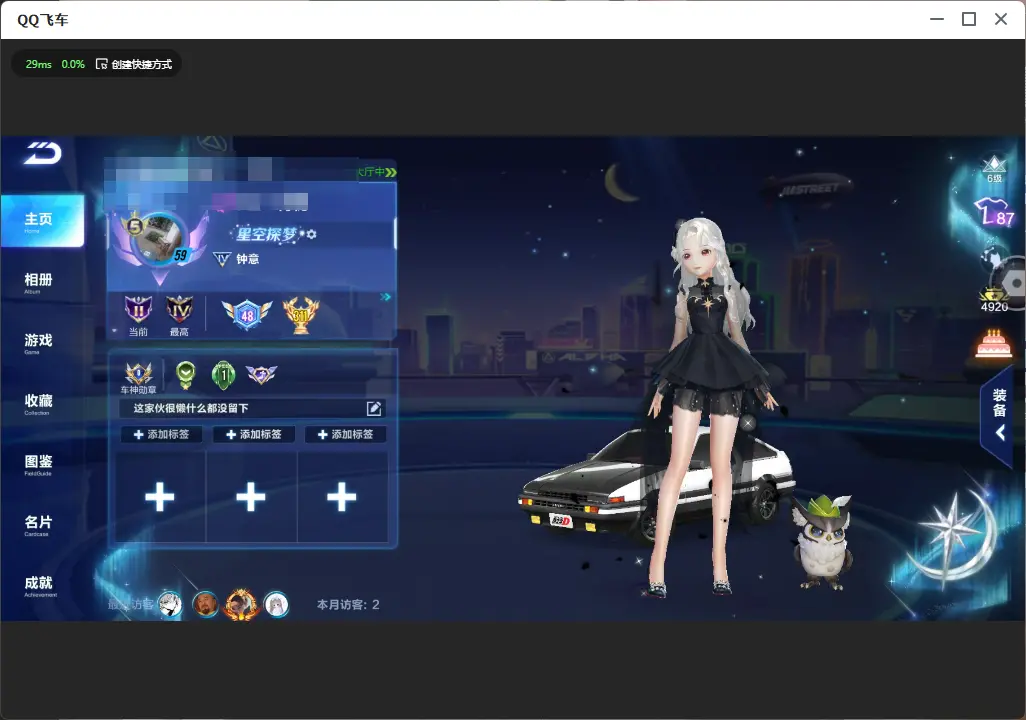
Task: Click the white AE86 car
Action: click(x=589, y=484)
